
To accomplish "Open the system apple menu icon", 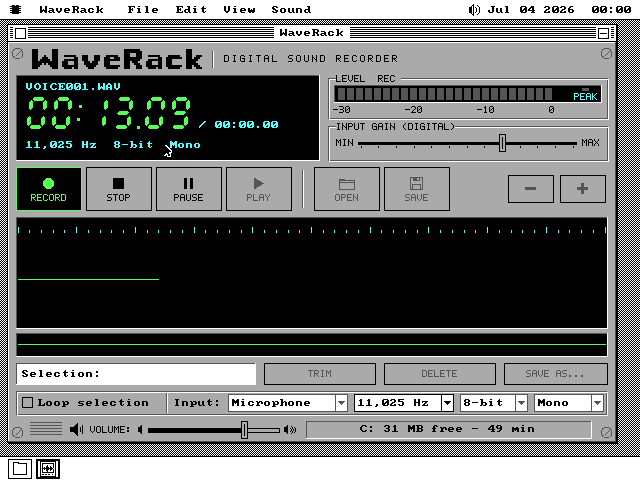I will point(16,9).
